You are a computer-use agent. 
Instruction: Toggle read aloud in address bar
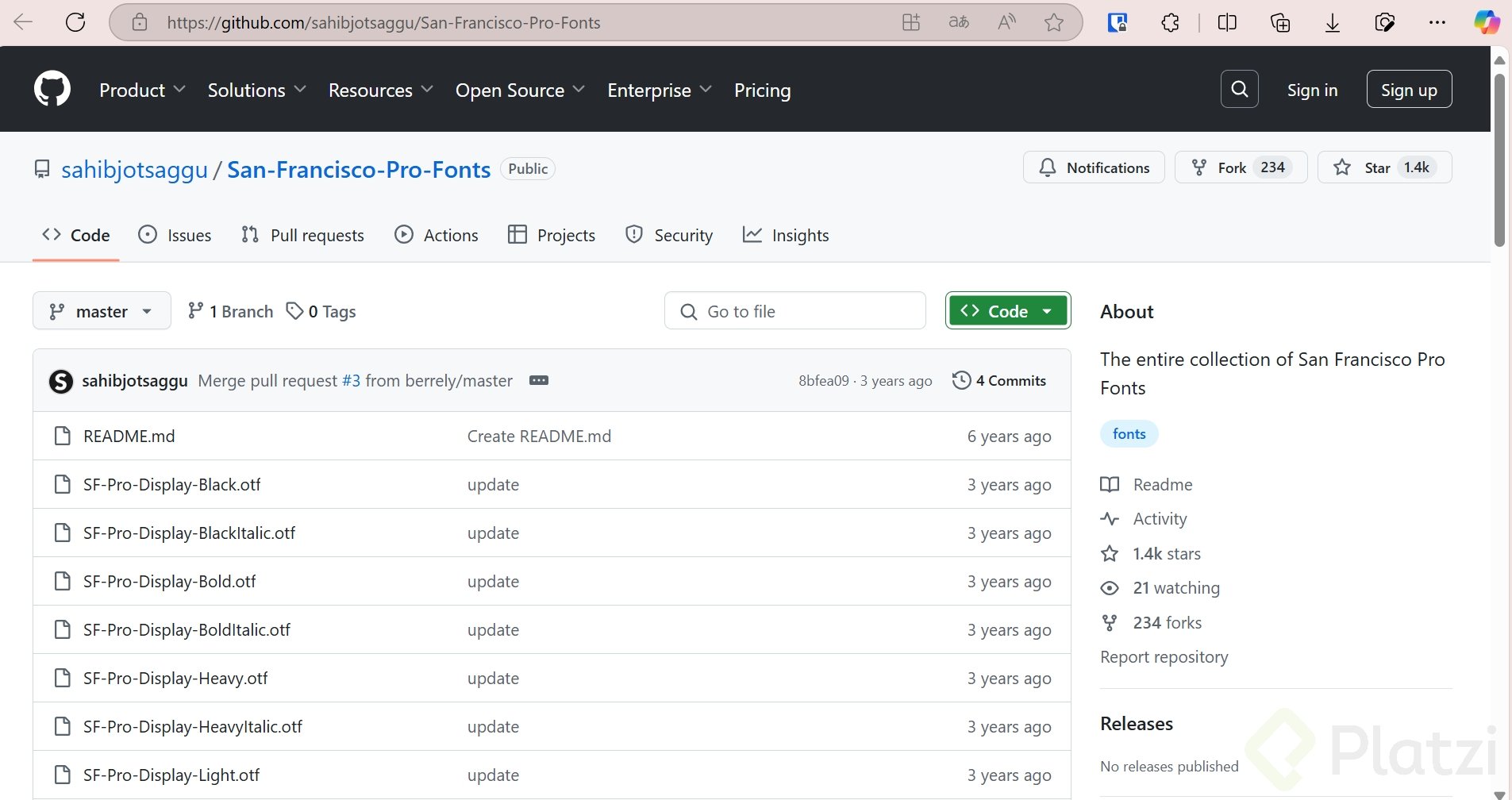point(1006,22)
